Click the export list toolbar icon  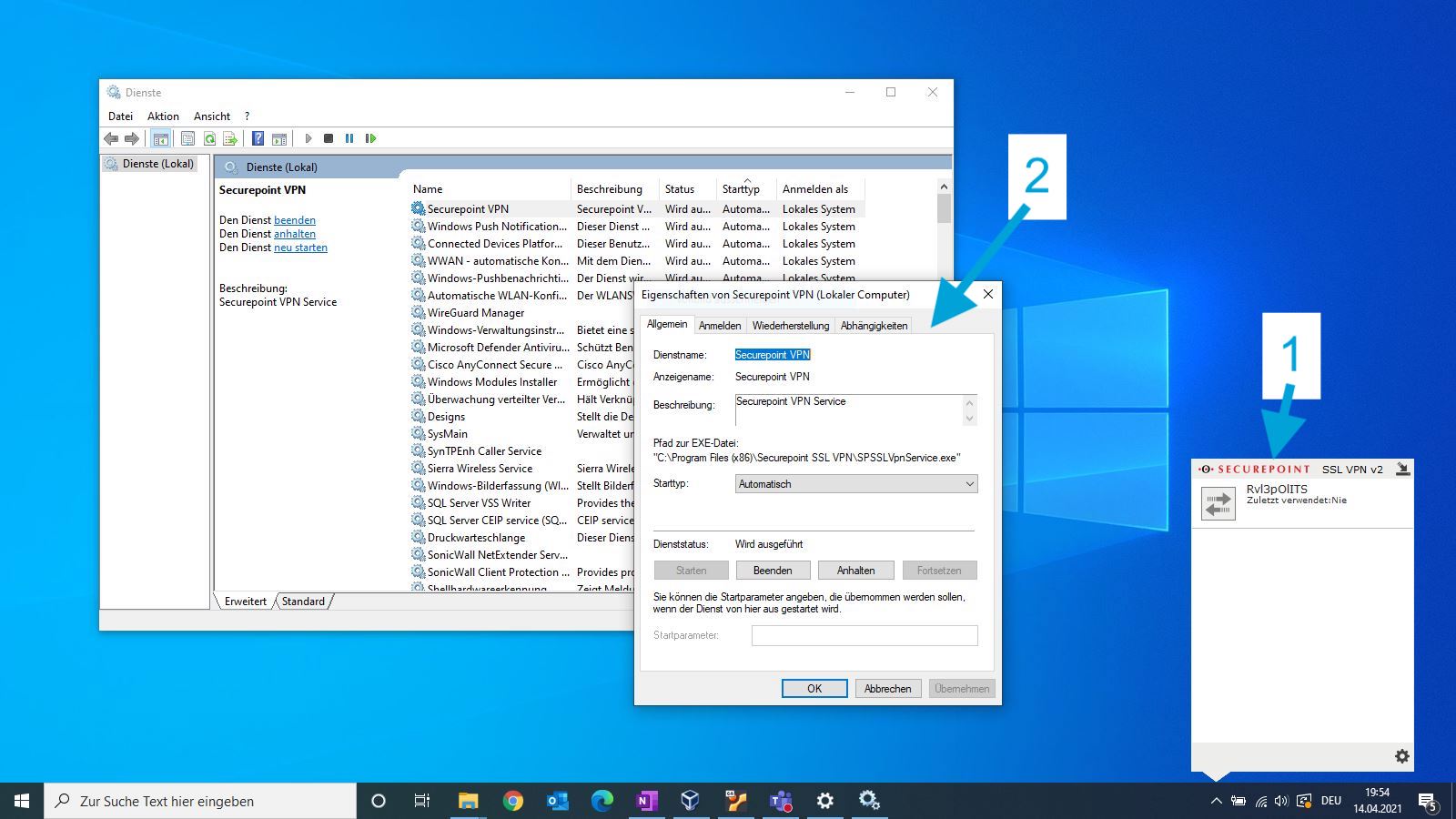[230, 138]
